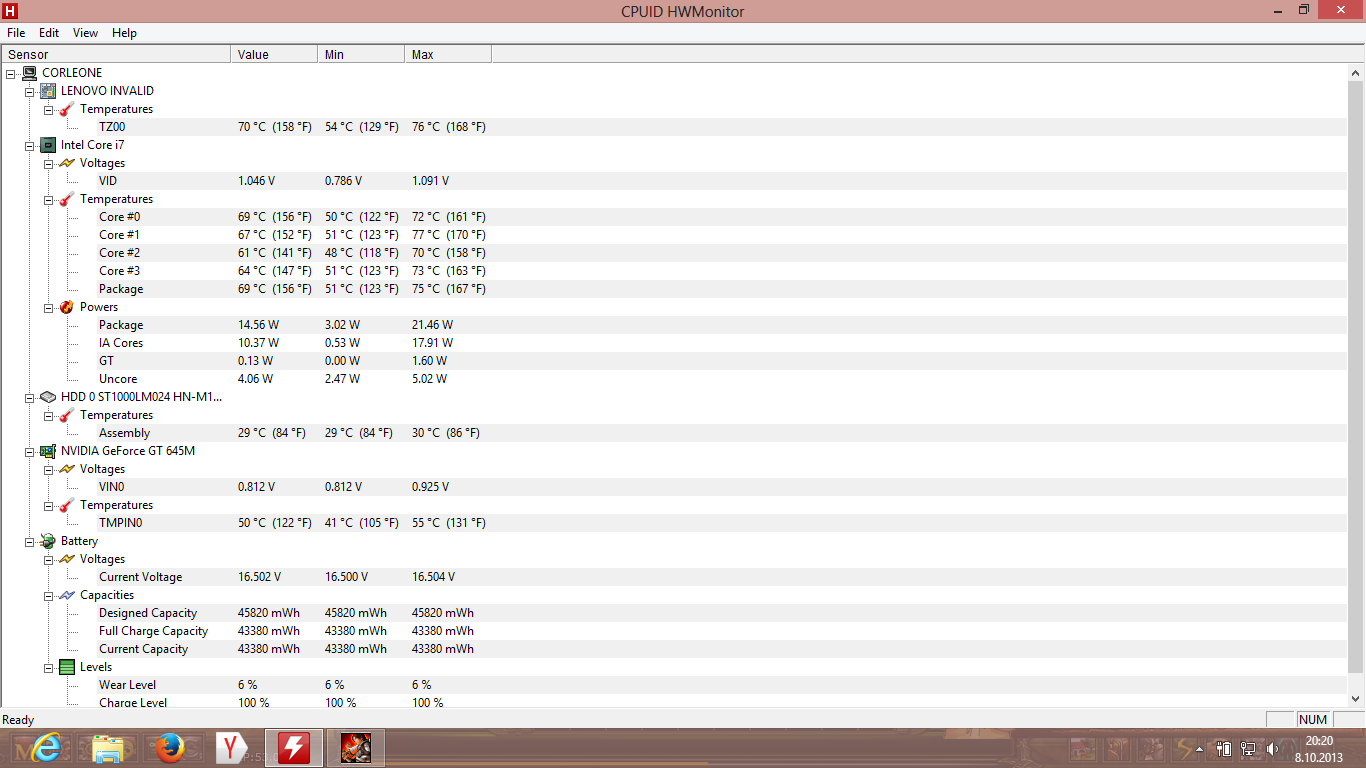This screenshot has width=1366, height=768.
Task: Open the View menu
Action: (x=85, y=33)
